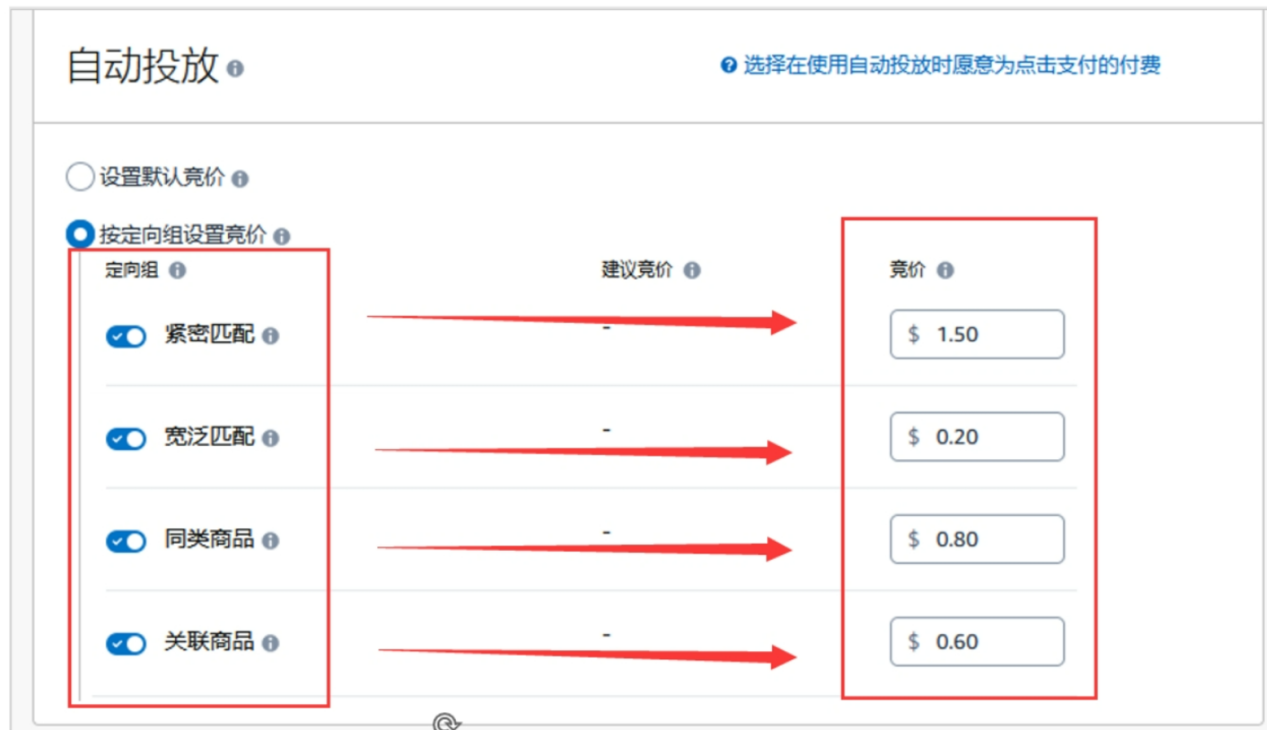This screenshot has height=730, width=1267.
Task: Turn off the 宽泛匹配 toggle switch
Action: [x=126, y=439]
